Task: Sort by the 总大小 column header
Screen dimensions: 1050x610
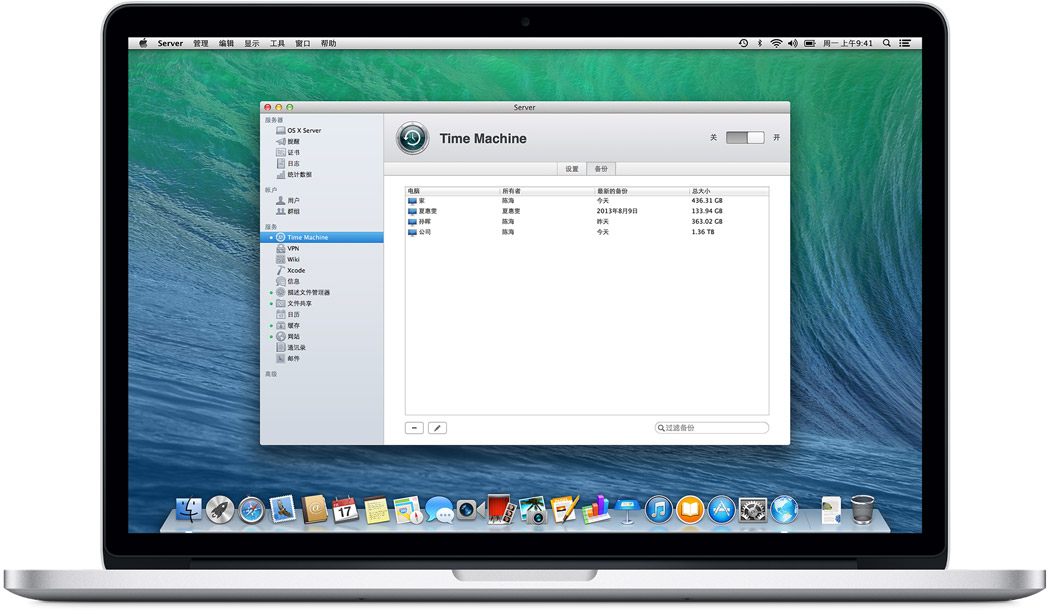Action: (729, 191)
